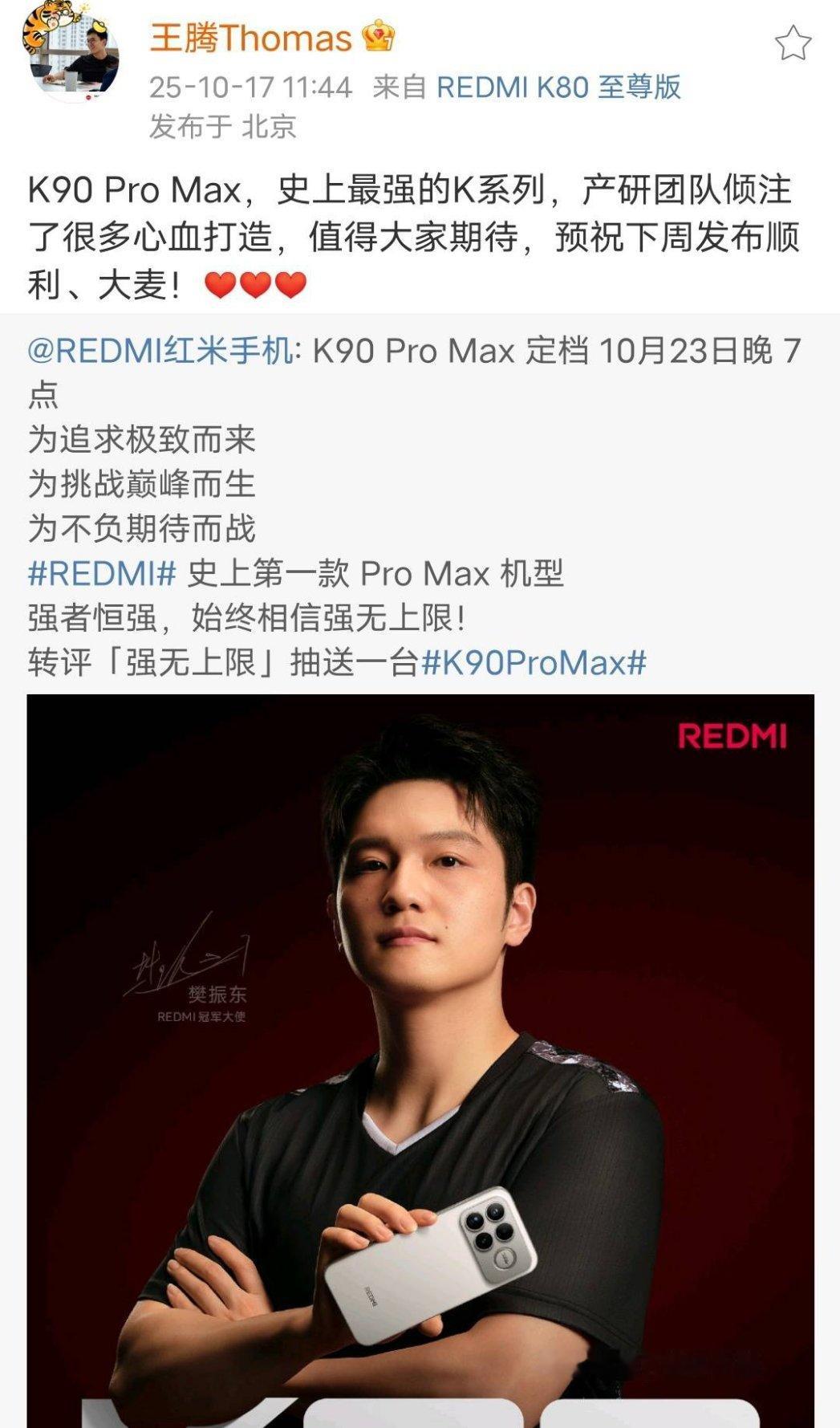Open the @REDMI红米手机 mention

click(x=160, y=351)
